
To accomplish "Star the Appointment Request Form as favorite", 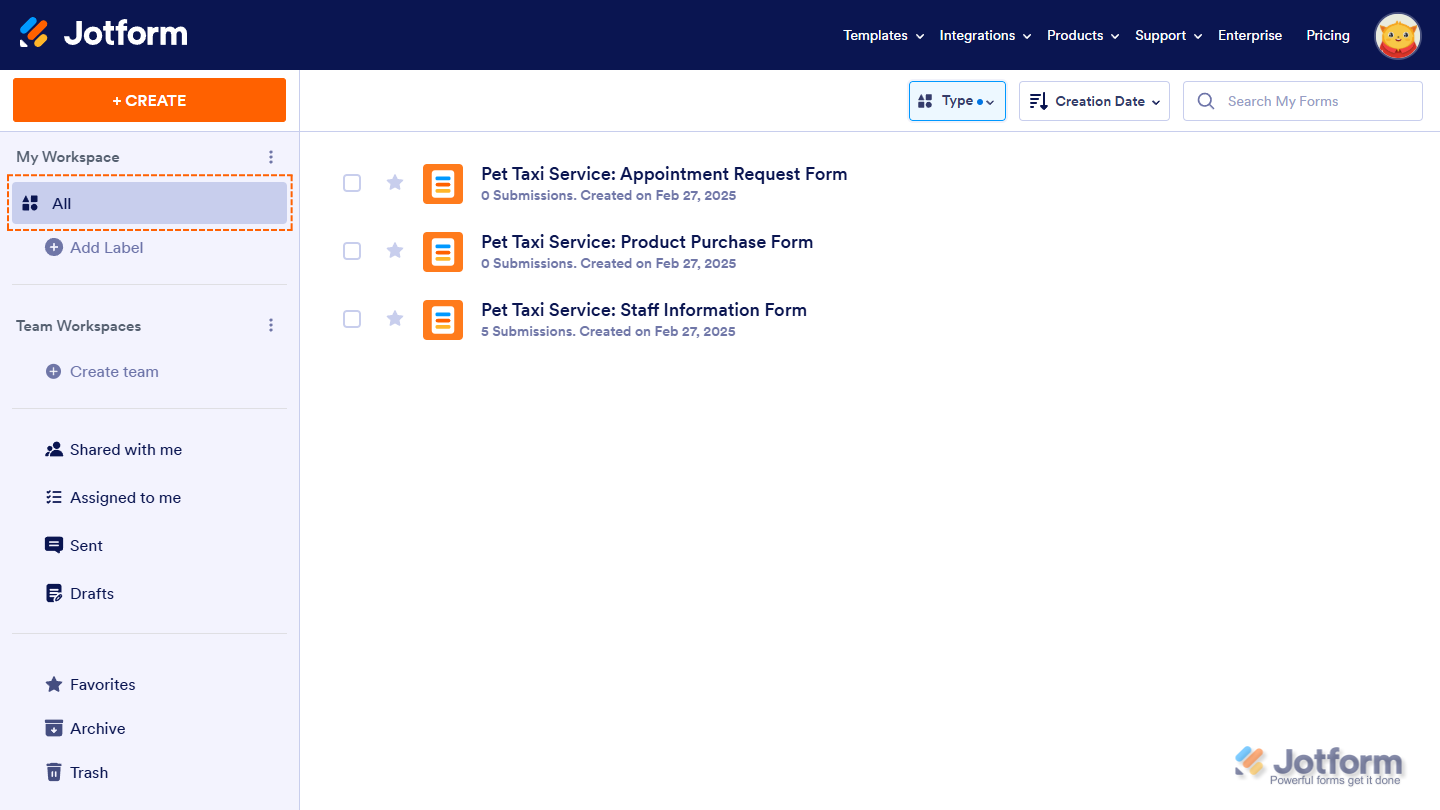I will point(395,183).
